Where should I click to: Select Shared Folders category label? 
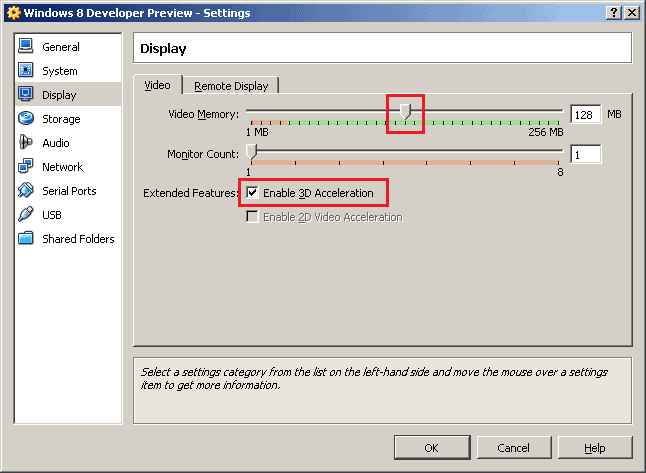tap(78, 239)
